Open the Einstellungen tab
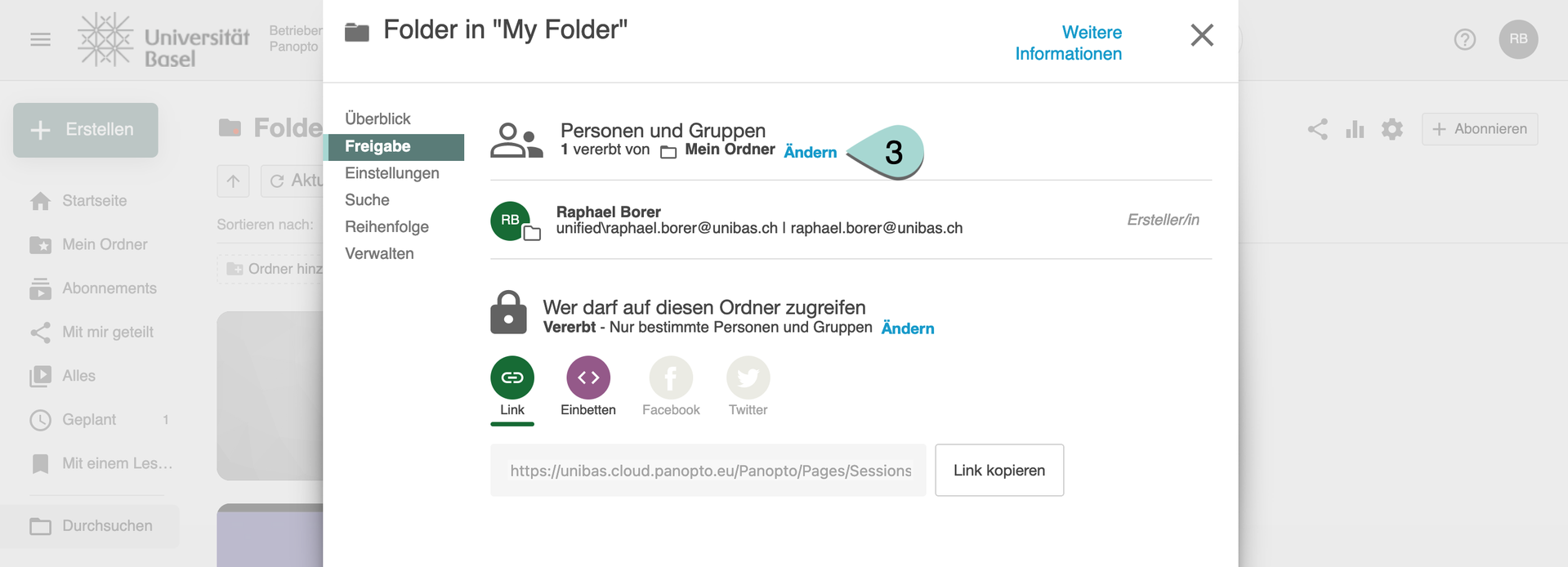 tap(392, 173)
